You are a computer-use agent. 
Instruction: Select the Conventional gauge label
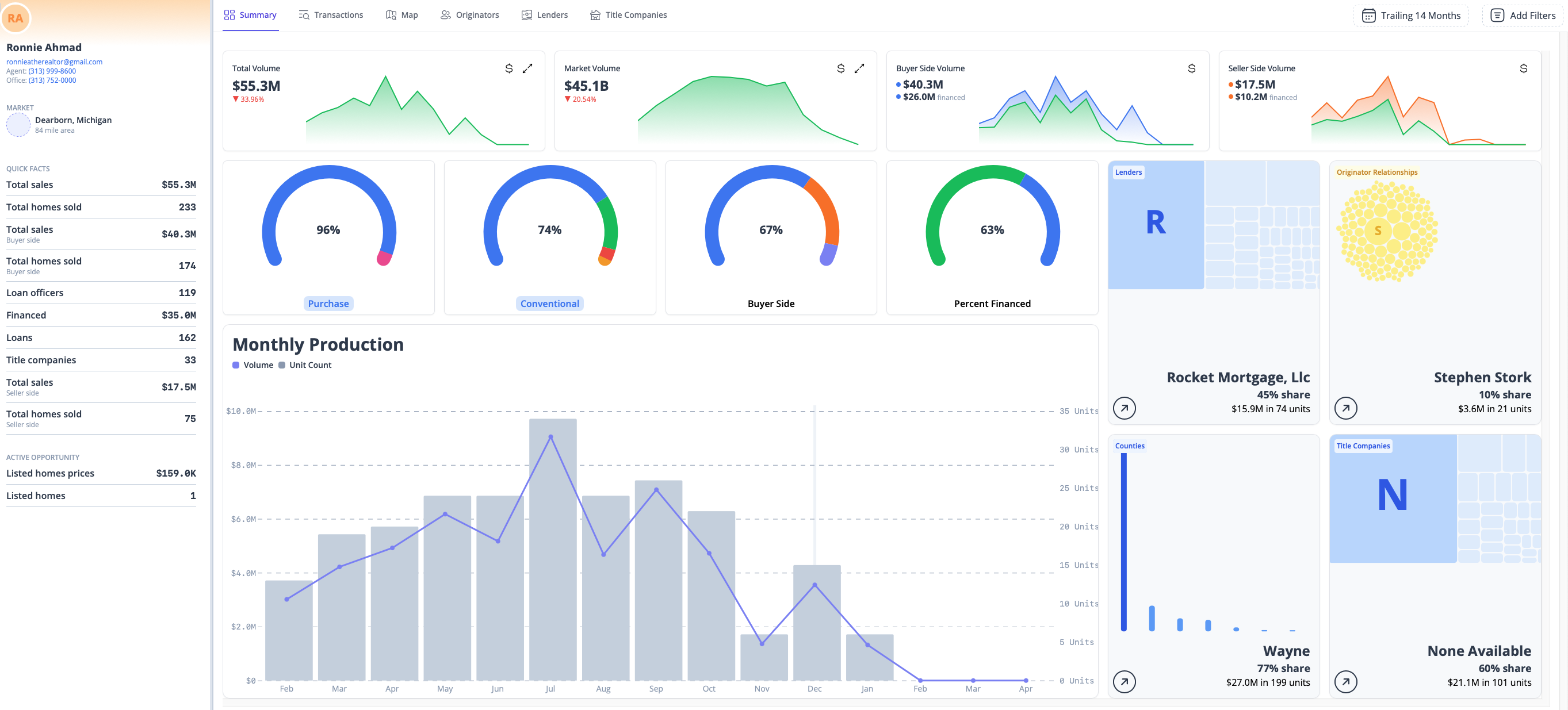[549, 303]
